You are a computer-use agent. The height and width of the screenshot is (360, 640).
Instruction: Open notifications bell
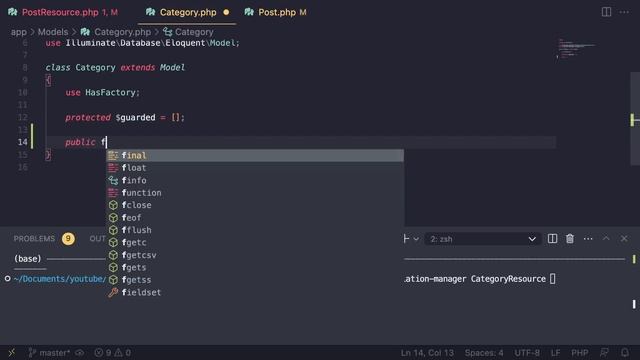click(624, 353)
